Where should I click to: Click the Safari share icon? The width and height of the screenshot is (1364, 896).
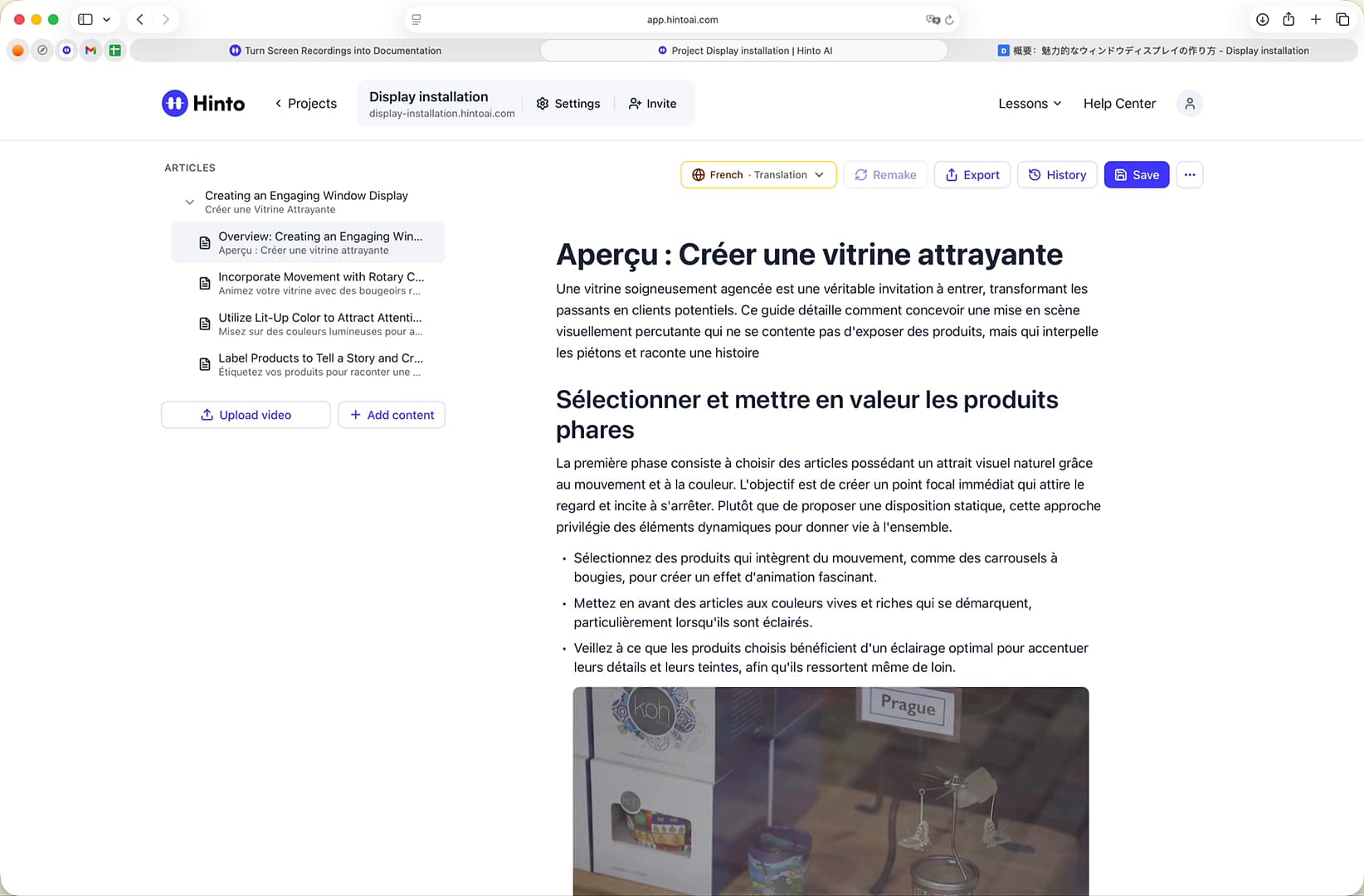[x=1288, y=20]
